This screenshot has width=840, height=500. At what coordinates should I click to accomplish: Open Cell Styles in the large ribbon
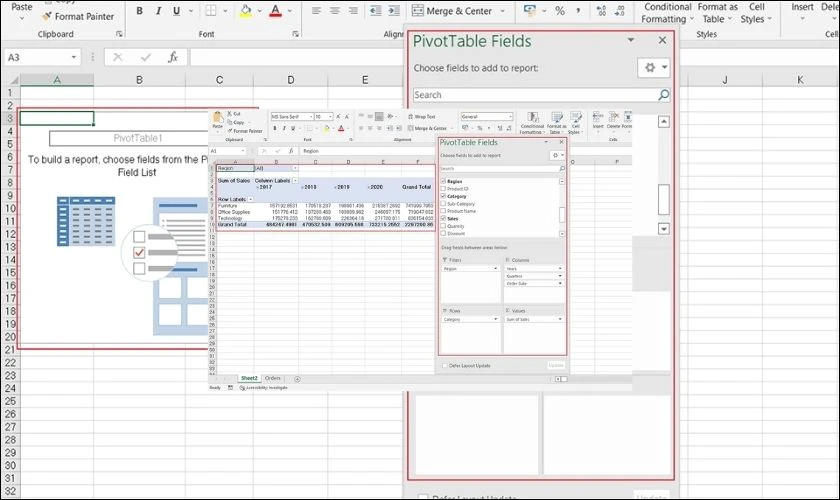pyautogui.click(x=756, y=13)
